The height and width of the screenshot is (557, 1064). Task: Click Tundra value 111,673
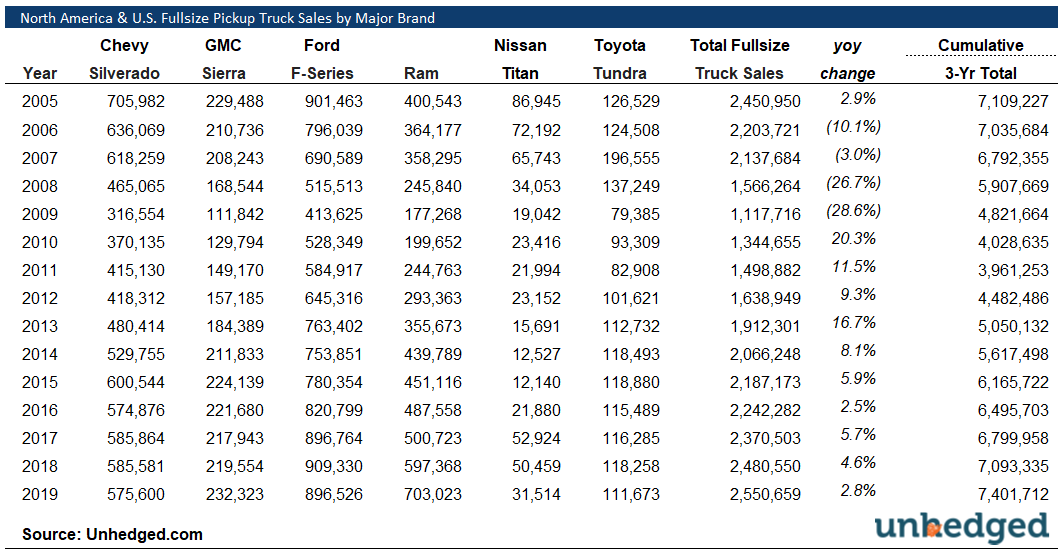631,495
